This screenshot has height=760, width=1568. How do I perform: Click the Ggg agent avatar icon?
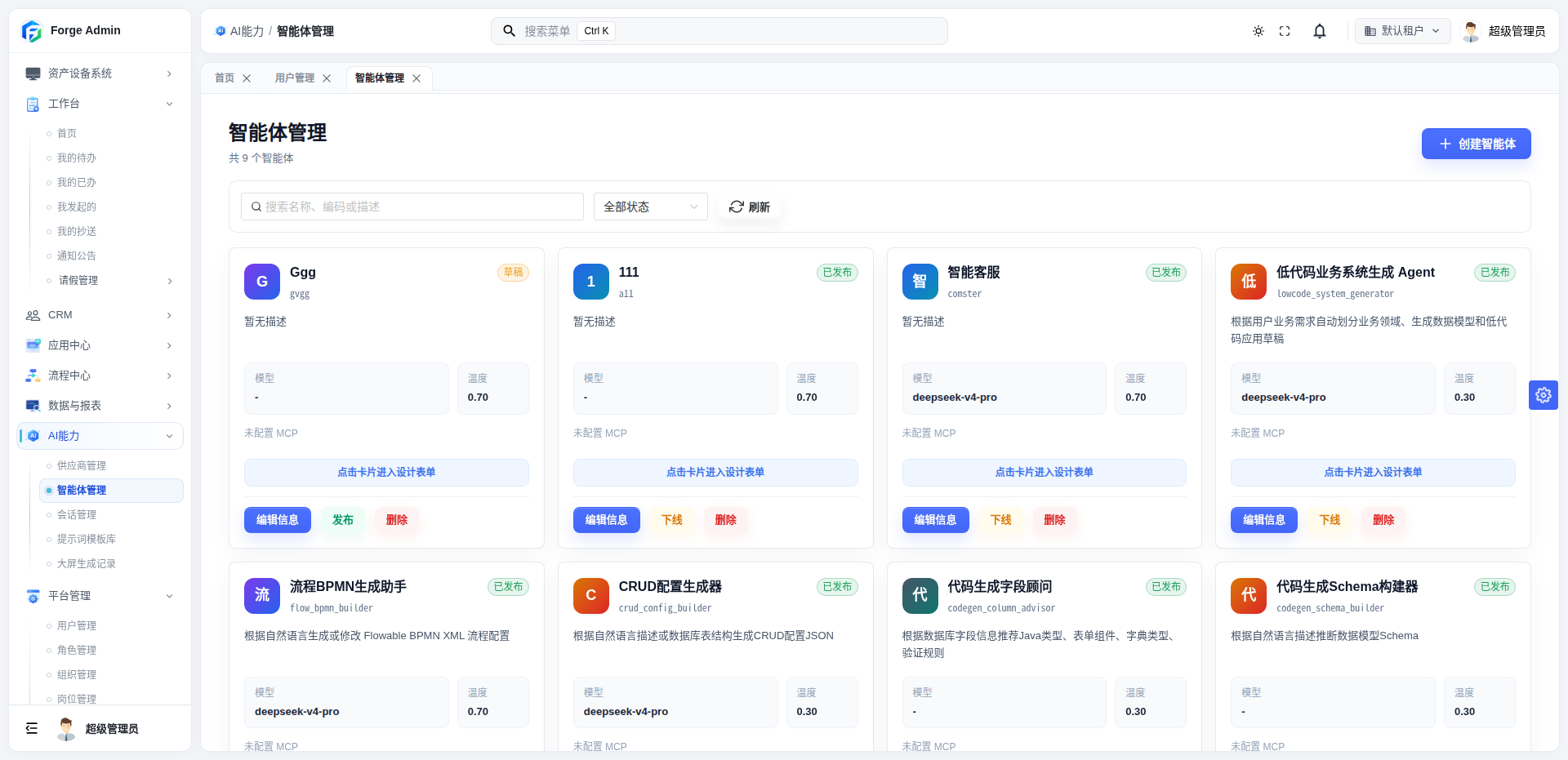(262, 282)
